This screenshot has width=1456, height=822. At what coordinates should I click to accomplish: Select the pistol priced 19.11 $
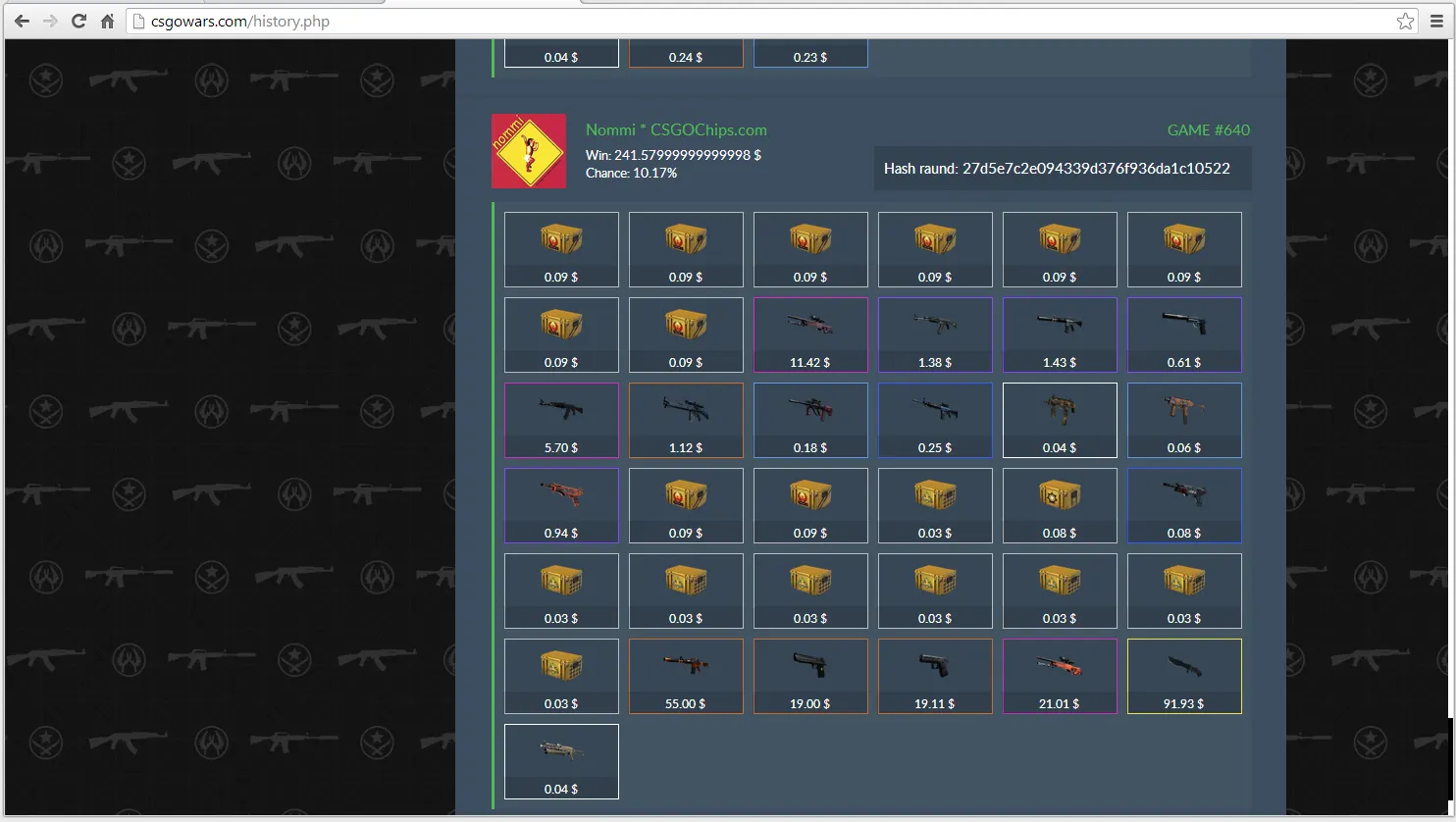(935, 676)
